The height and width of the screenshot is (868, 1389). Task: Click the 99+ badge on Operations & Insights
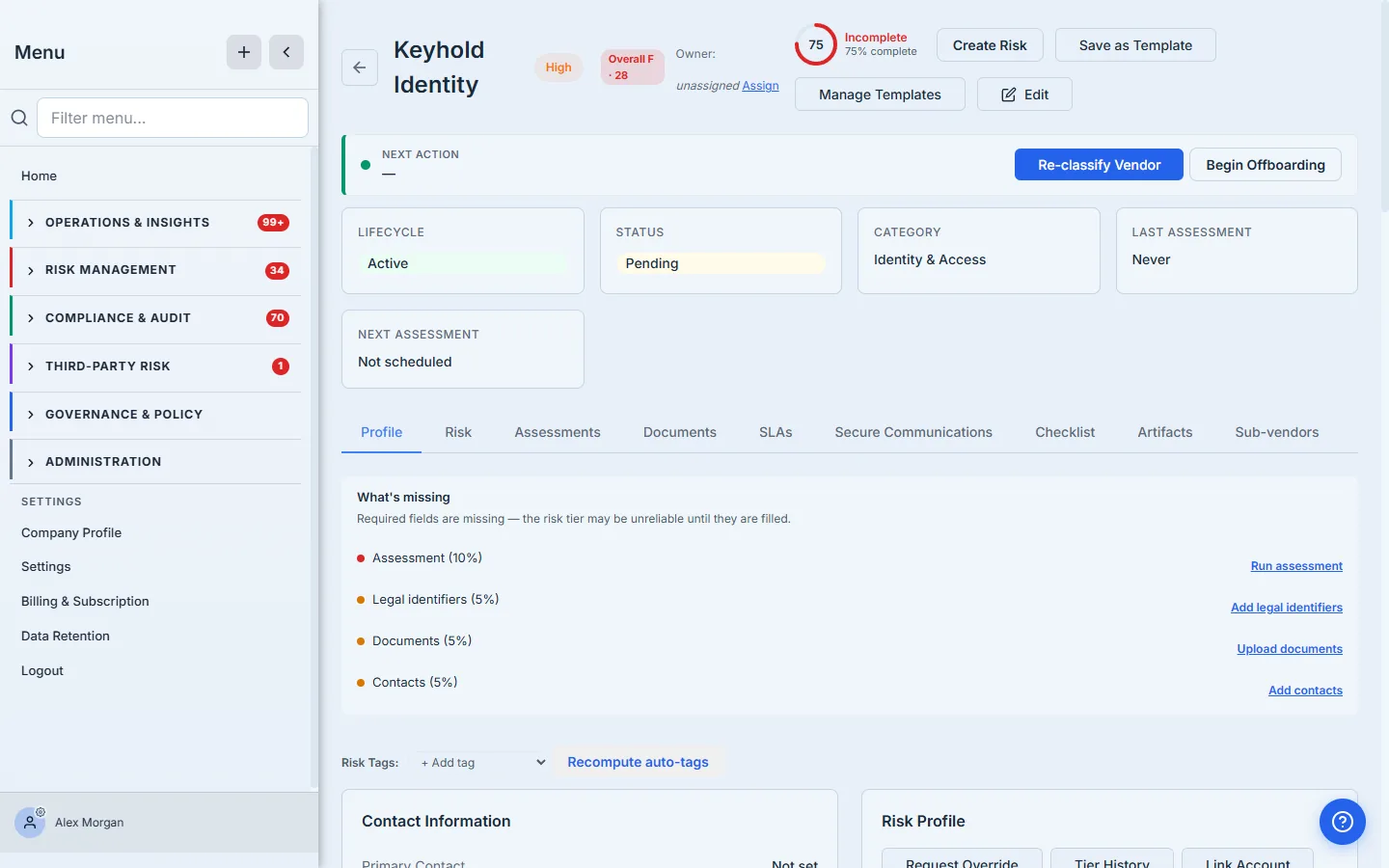click(273, 223)
